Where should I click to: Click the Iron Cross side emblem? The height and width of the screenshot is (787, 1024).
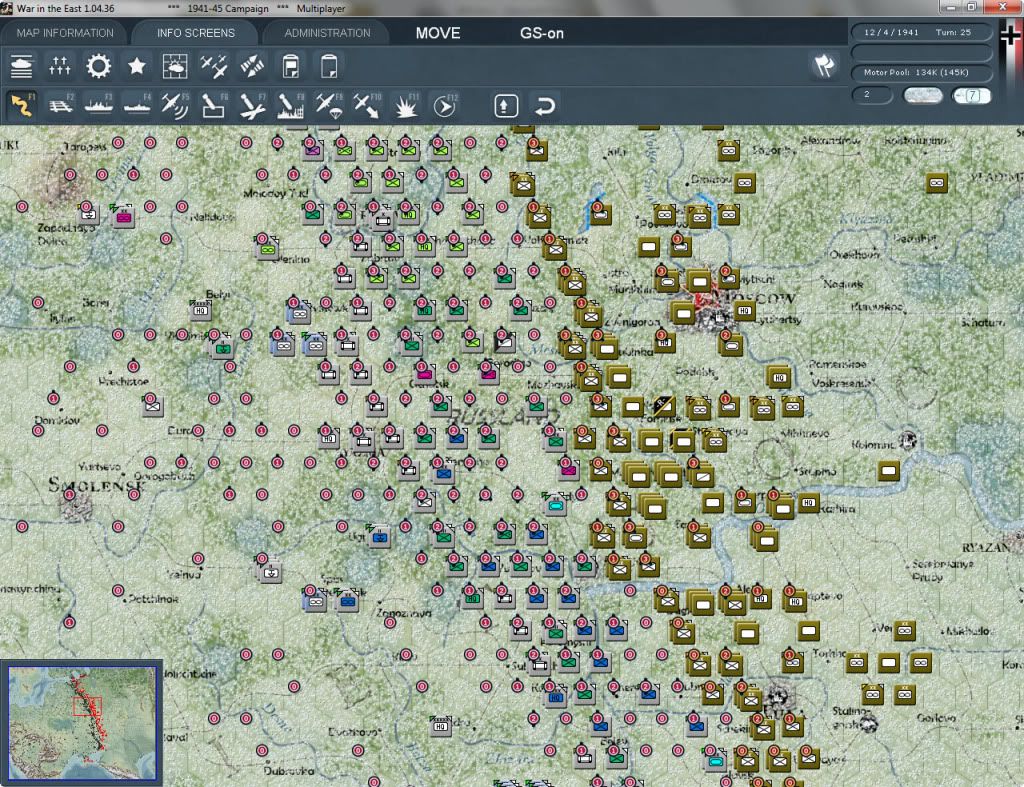click(1010, 34)
